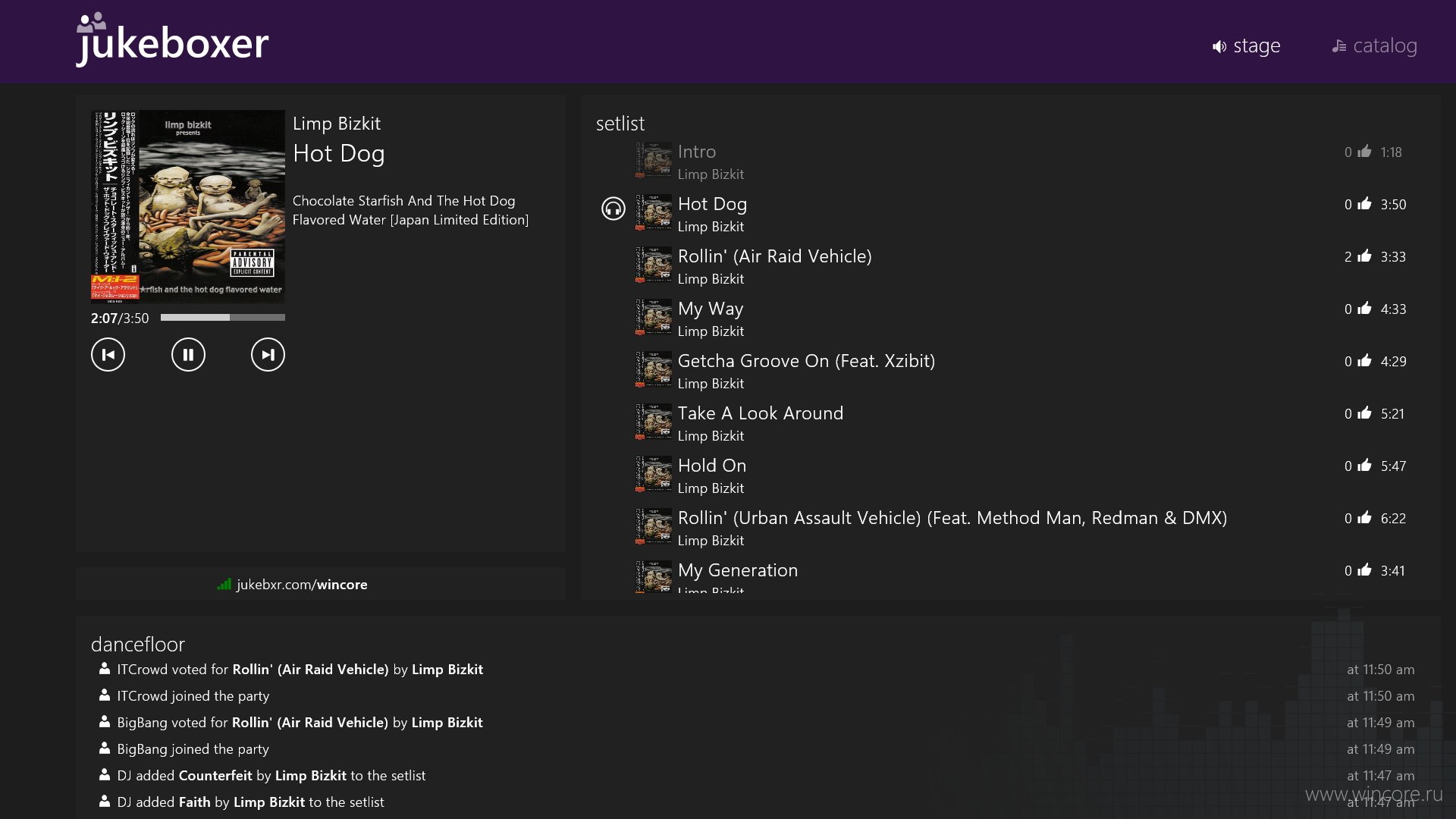Select the My Generation song title
1456x819 pixels.
(738, 570)
